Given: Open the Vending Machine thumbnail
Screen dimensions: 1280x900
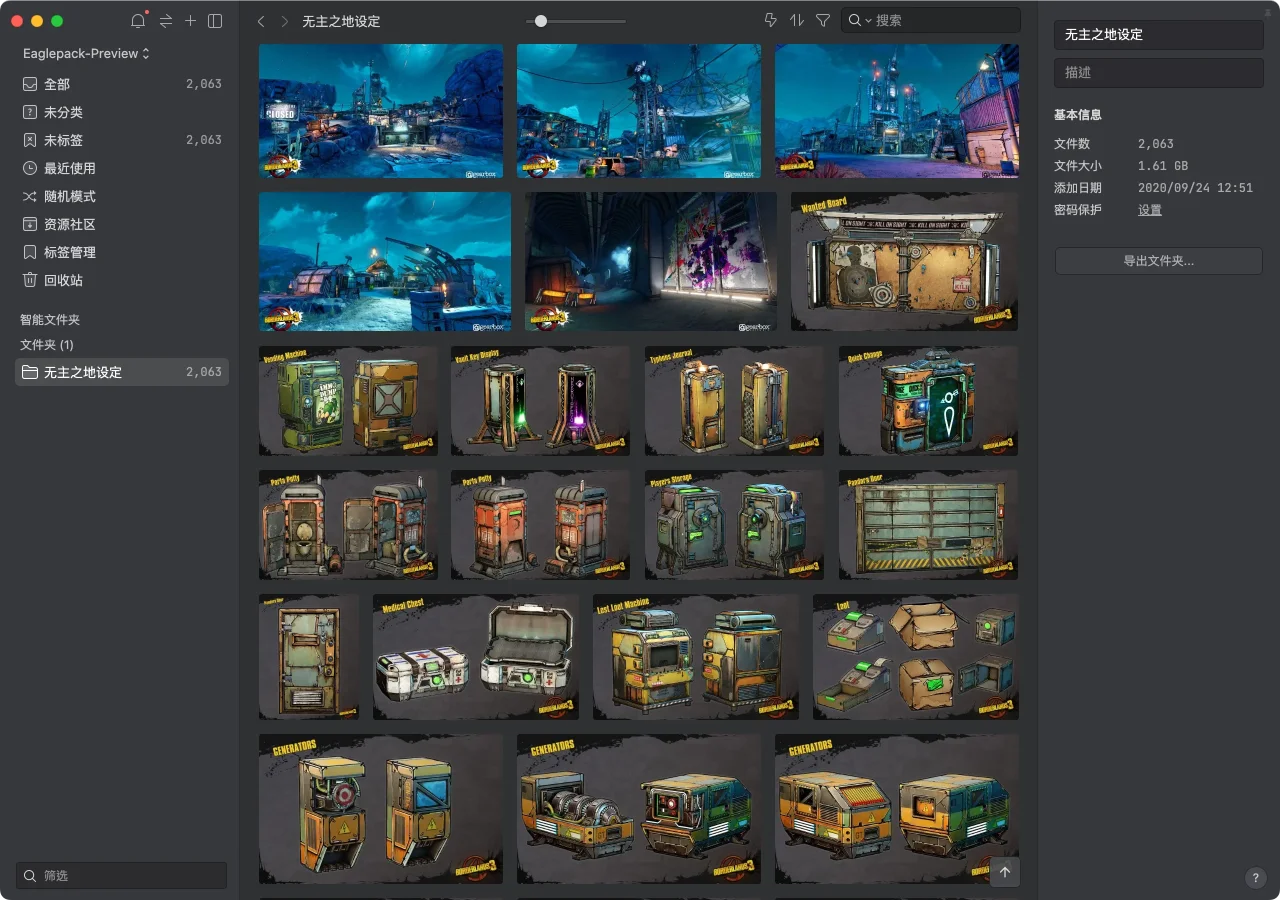Looking at the screenshot, I should point(348,401).
